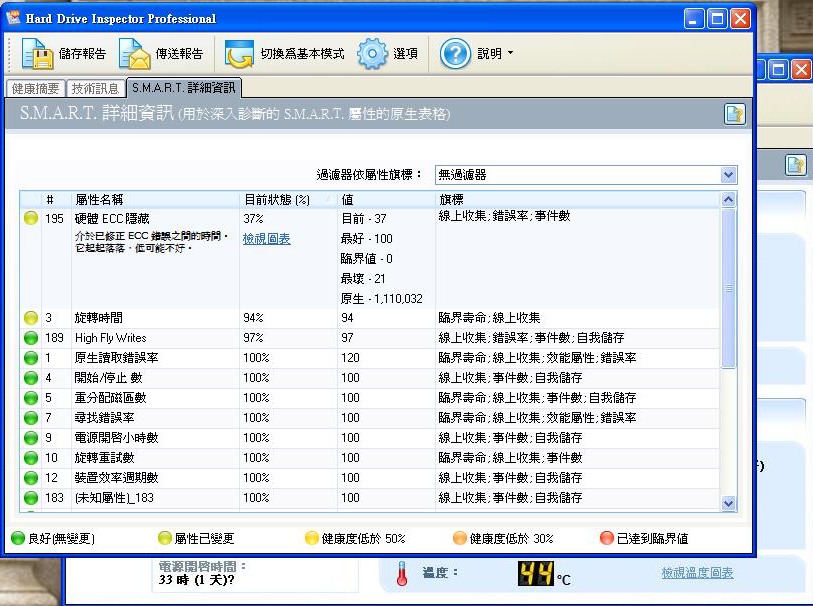
Task: Click the status dot for High Fly Writes
Action: point(31,338)
